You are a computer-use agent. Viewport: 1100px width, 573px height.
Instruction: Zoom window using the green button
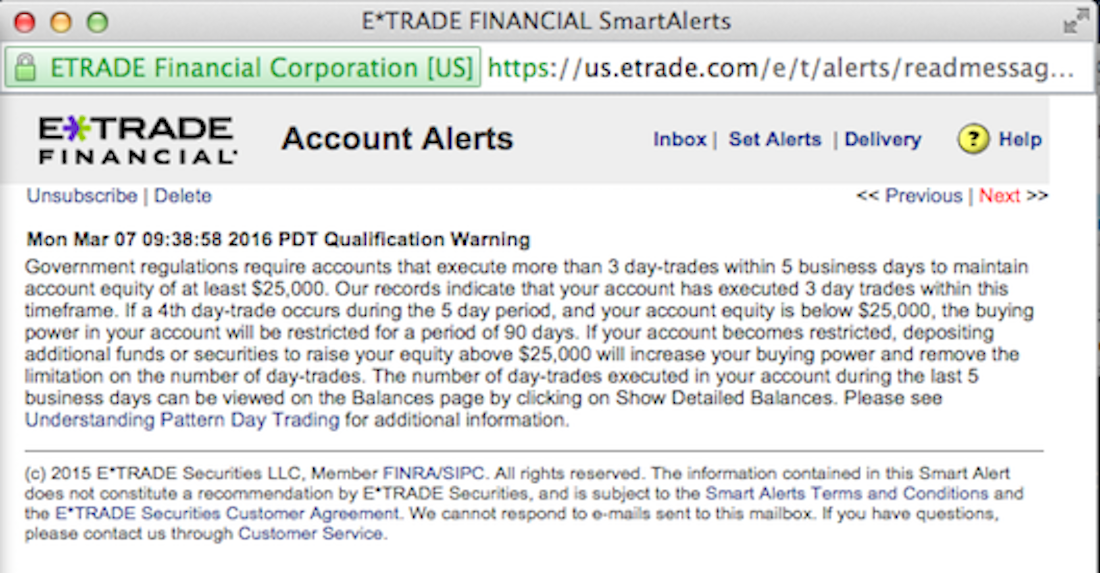(97, 21)
